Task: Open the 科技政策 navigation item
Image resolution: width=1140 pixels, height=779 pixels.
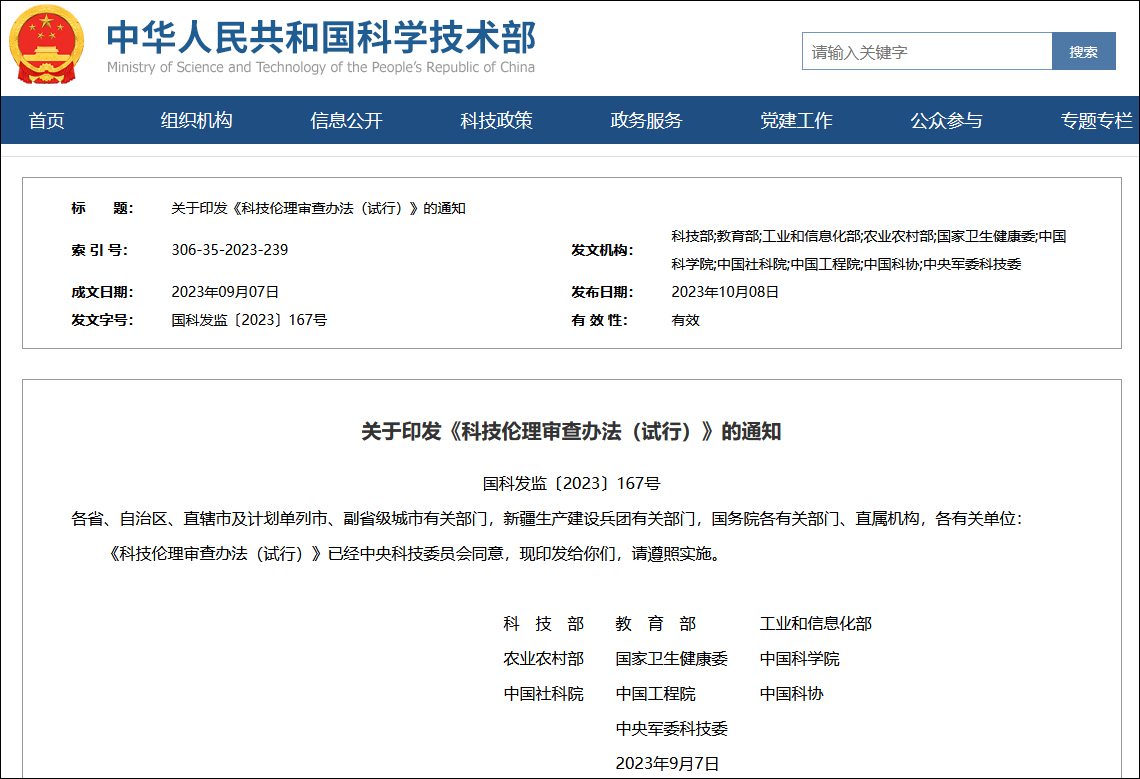Action: pos(497,121)
